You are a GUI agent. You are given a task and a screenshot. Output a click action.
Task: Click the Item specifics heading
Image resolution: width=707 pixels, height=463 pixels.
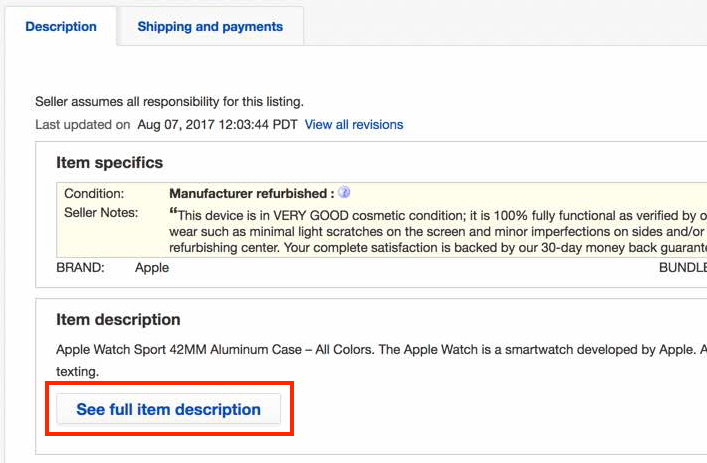coord(109,162)
